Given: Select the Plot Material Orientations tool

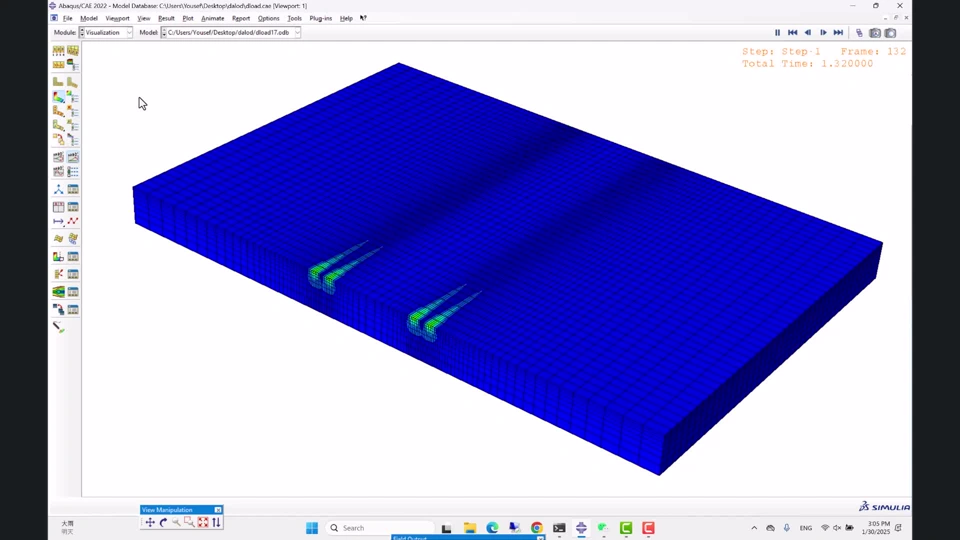Looking at the screenshot, I should (58, 126).
